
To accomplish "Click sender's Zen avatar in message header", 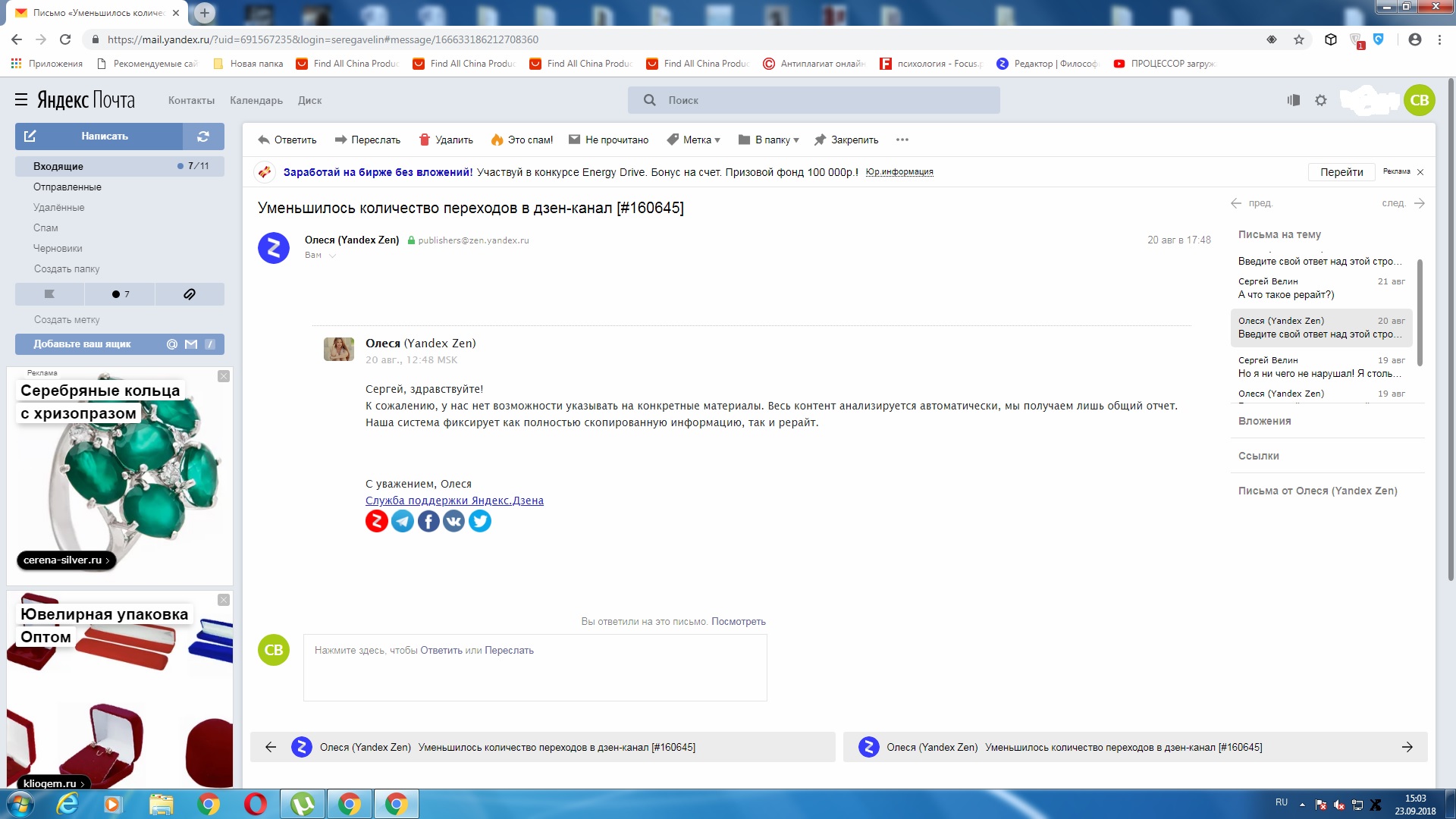I will point(274,248).
